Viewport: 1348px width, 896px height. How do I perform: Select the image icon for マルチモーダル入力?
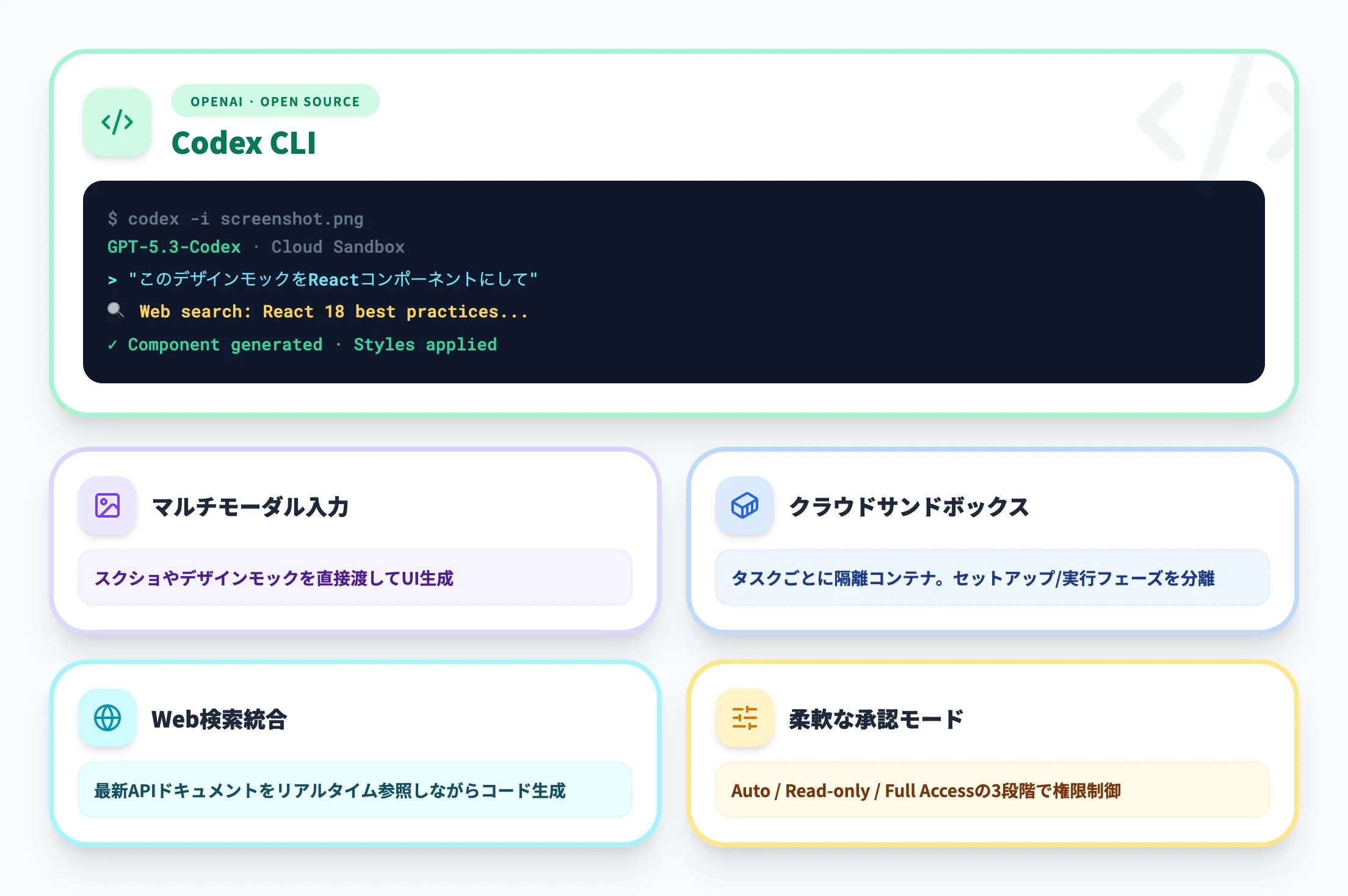107,506
